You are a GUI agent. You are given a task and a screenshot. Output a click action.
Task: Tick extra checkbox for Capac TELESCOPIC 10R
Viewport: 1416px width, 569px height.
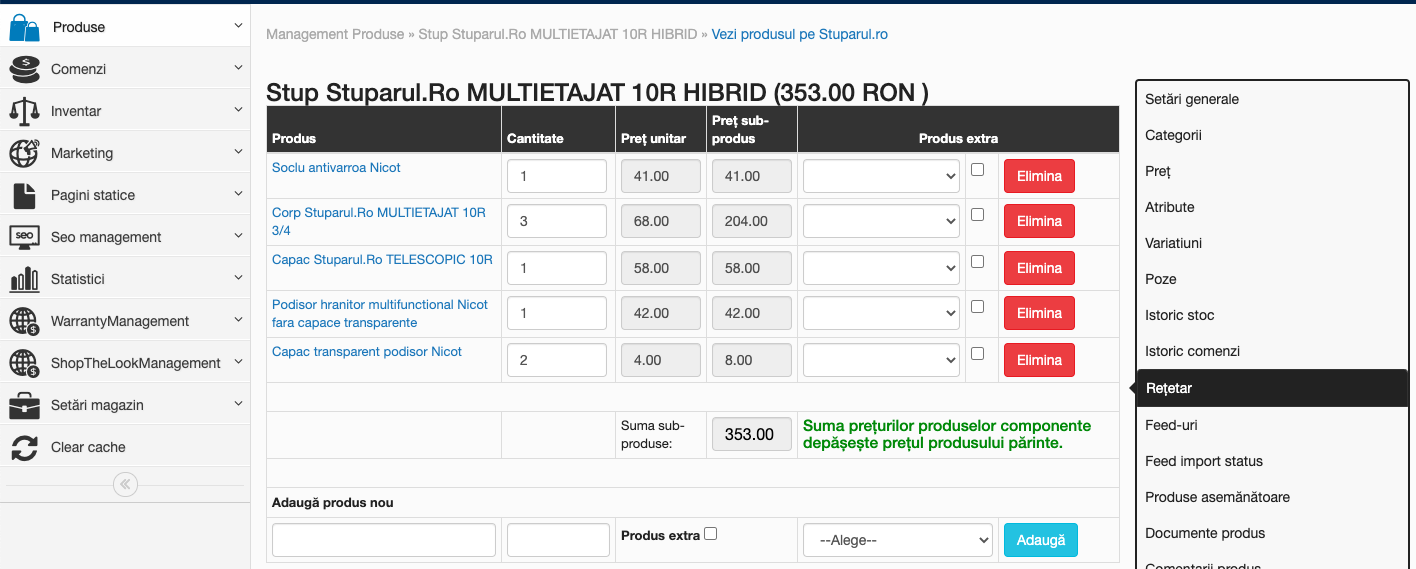pyautogui.click(x=977, y=261)
